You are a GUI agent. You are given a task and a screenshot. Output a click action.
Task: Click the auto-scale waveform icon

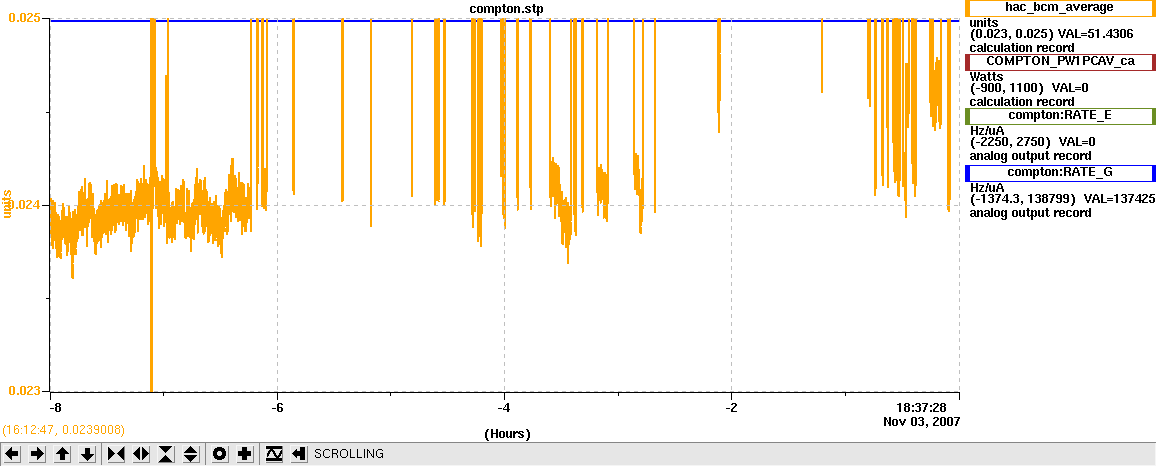point(274,454)
